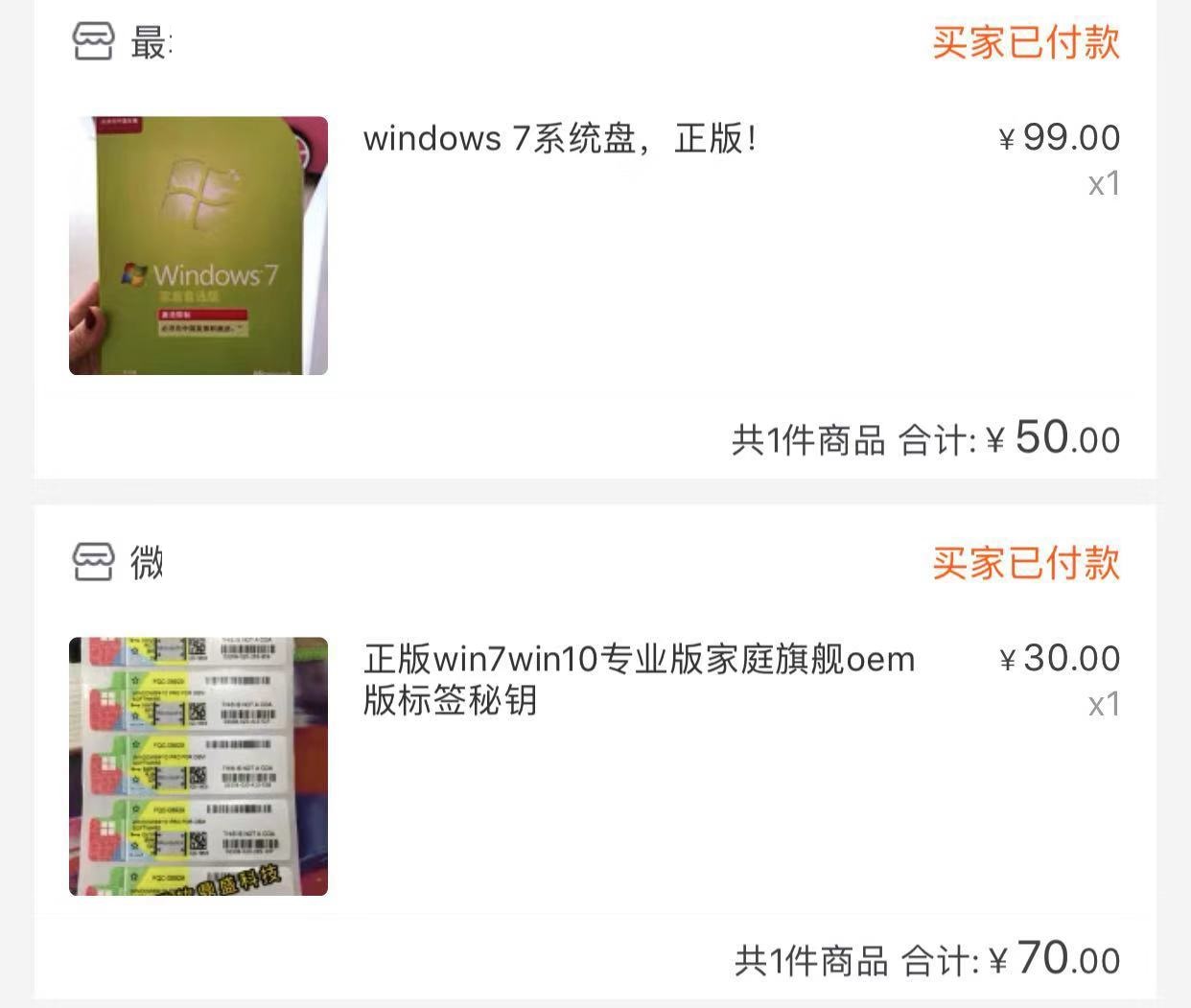Open the OEM sticker labels thumbnail
The image size is (1191, 1008).
[x=198, y=766]
